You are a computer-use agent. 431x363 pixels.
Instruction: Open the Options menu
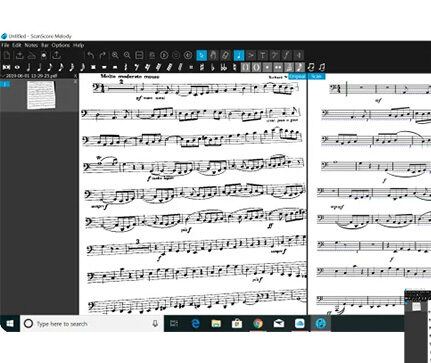61,45
